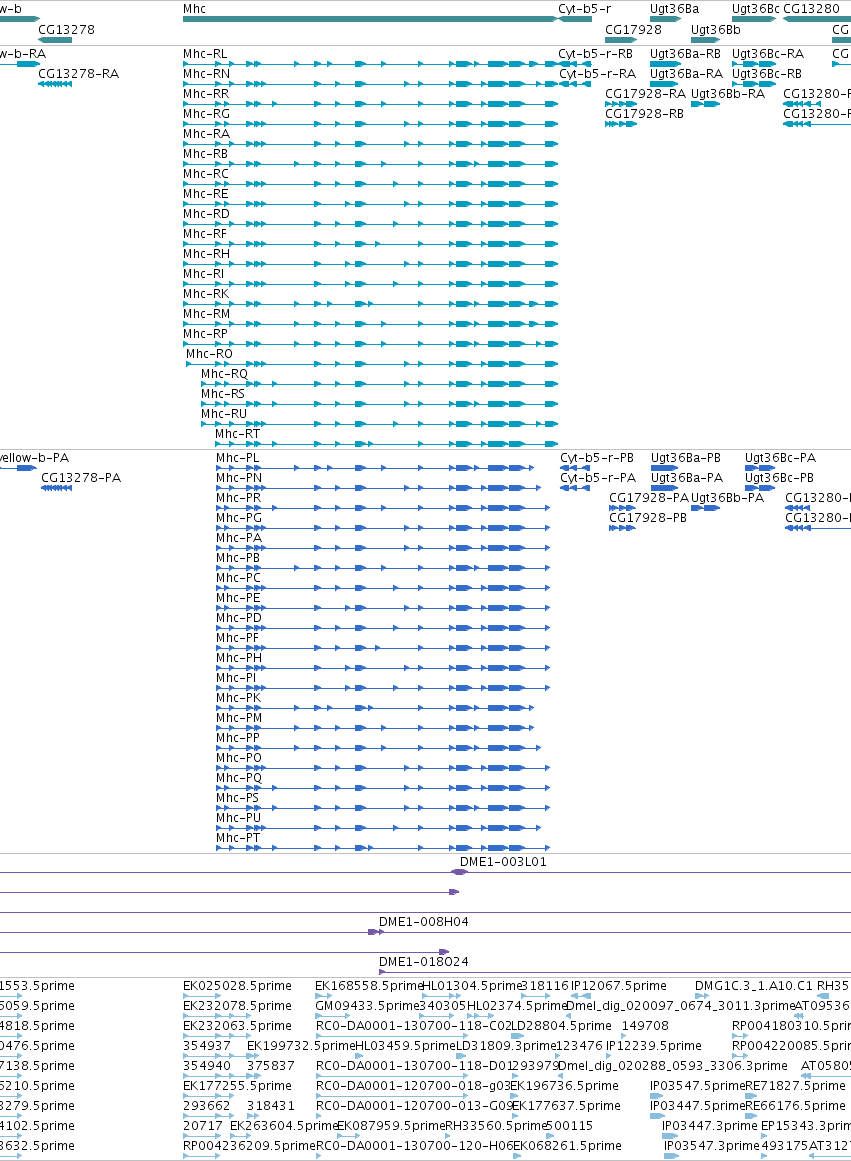The height and width of the screenshot is (1161, 851).
Task: Click the Ugt36Bb-PA protein label
Action: [727, 498]
